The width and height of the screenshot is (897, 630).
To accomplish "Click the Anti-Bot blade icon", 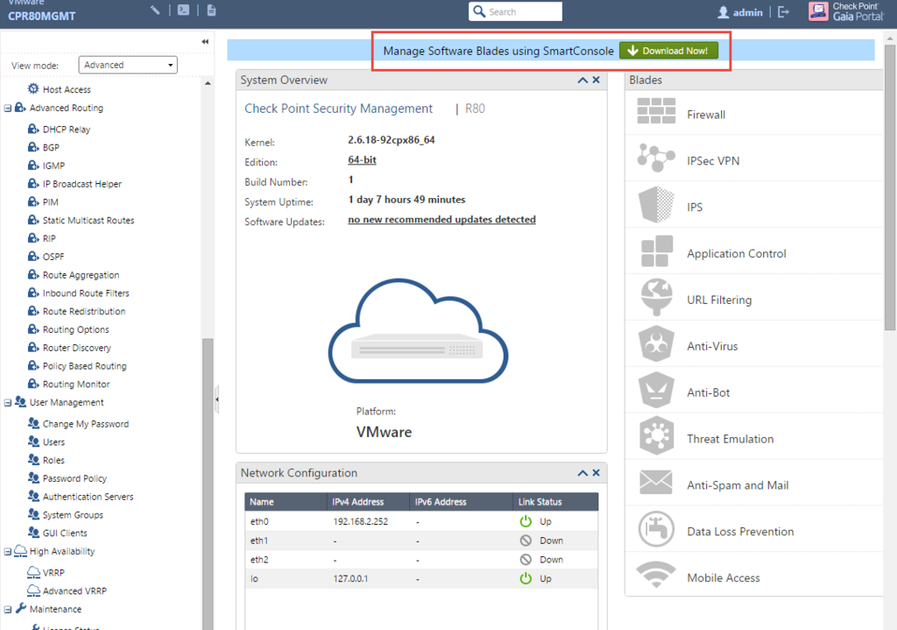I will (656, 390).
